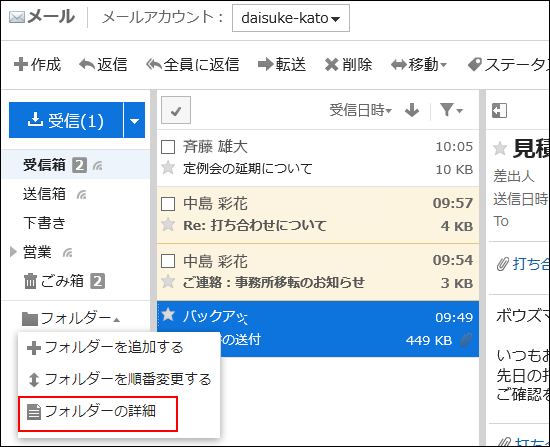This screenshot has width=550, height=447.
Task: Expand the 営業 folder triangle
Action: click(13, 252)
